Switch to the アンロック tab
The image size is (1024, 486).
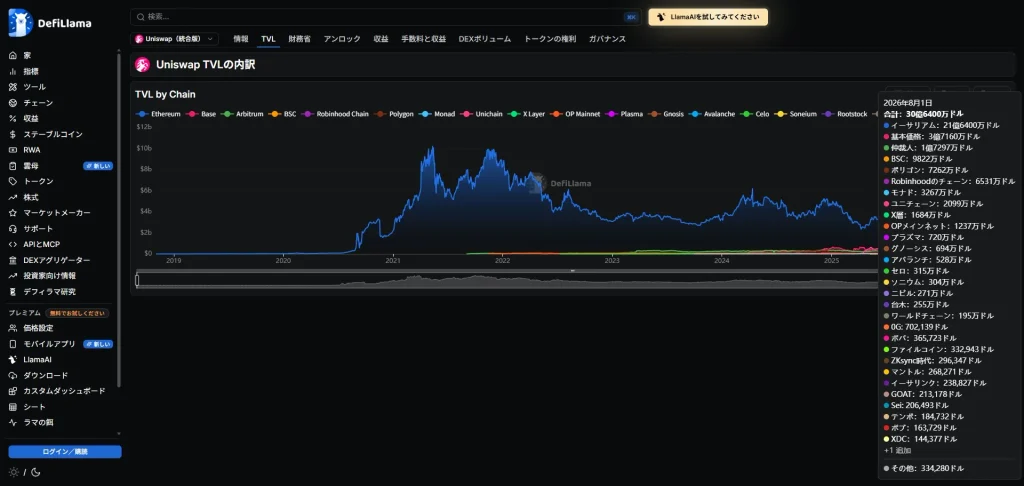(342, 39)
